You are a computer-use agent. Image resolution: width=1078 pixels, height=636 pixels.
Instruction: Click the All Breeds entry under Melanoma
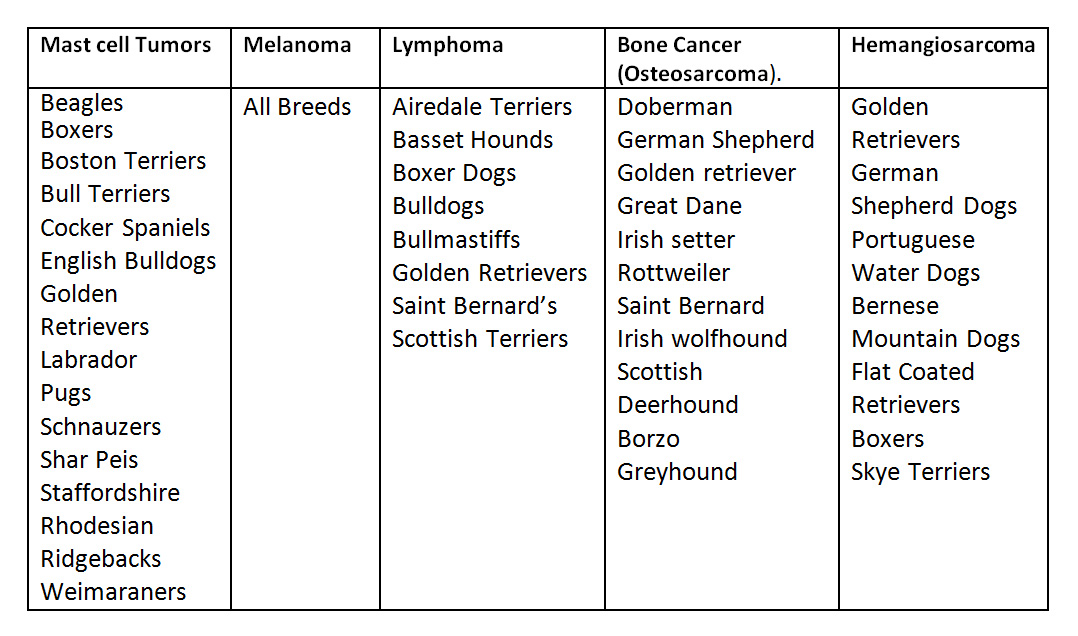click(297, 107)
